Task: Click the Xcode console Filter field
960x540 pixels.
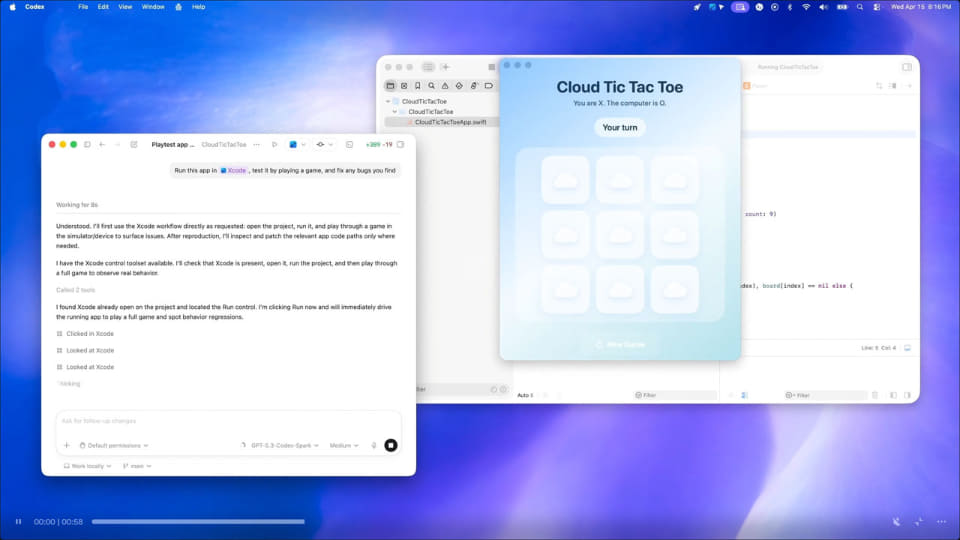Action: tap(825, 396)
